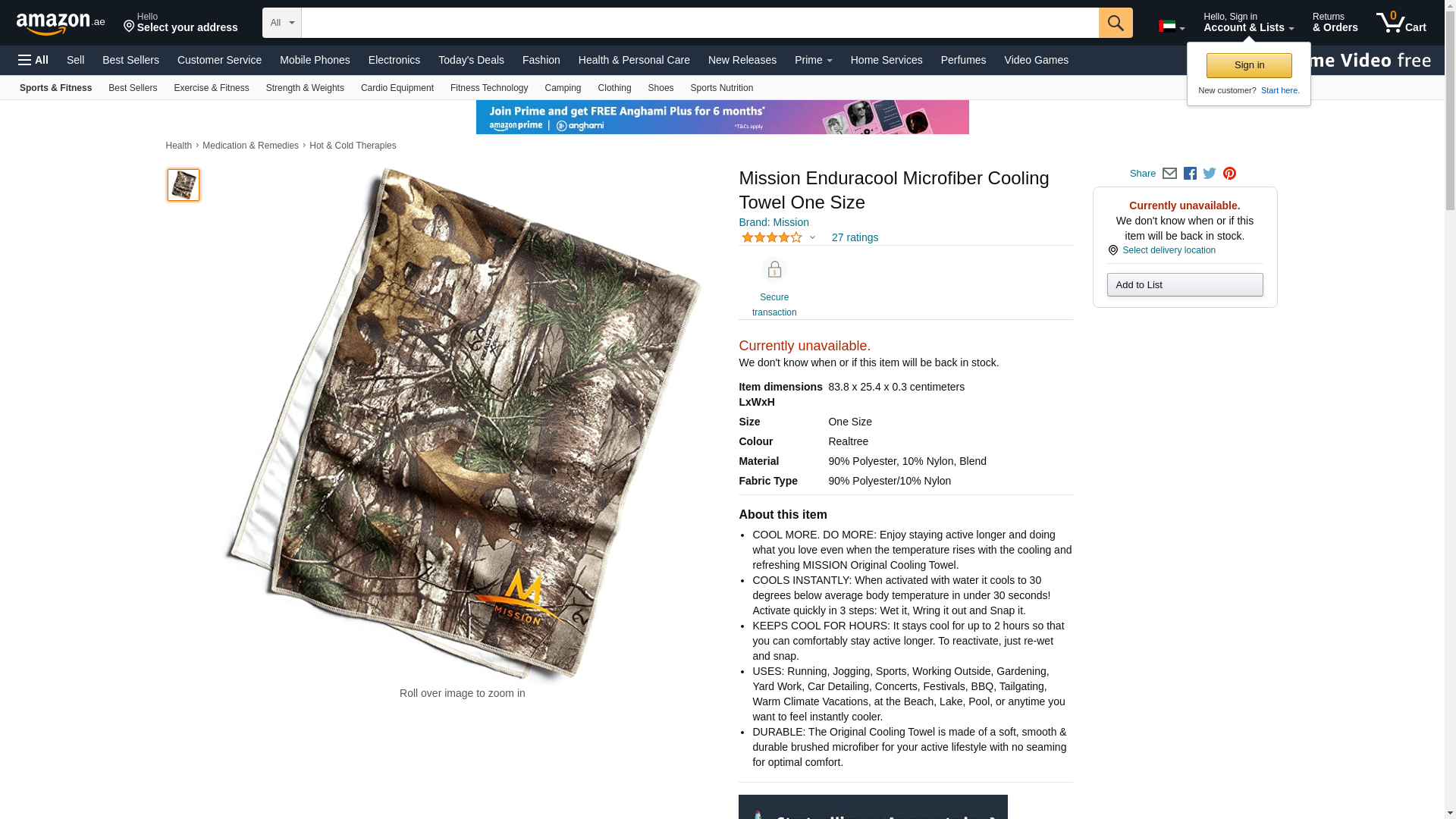Select the camo towel product thumbnail
Image resolution: width=1456 pixels, height=819 pixels.
point(184,185)
